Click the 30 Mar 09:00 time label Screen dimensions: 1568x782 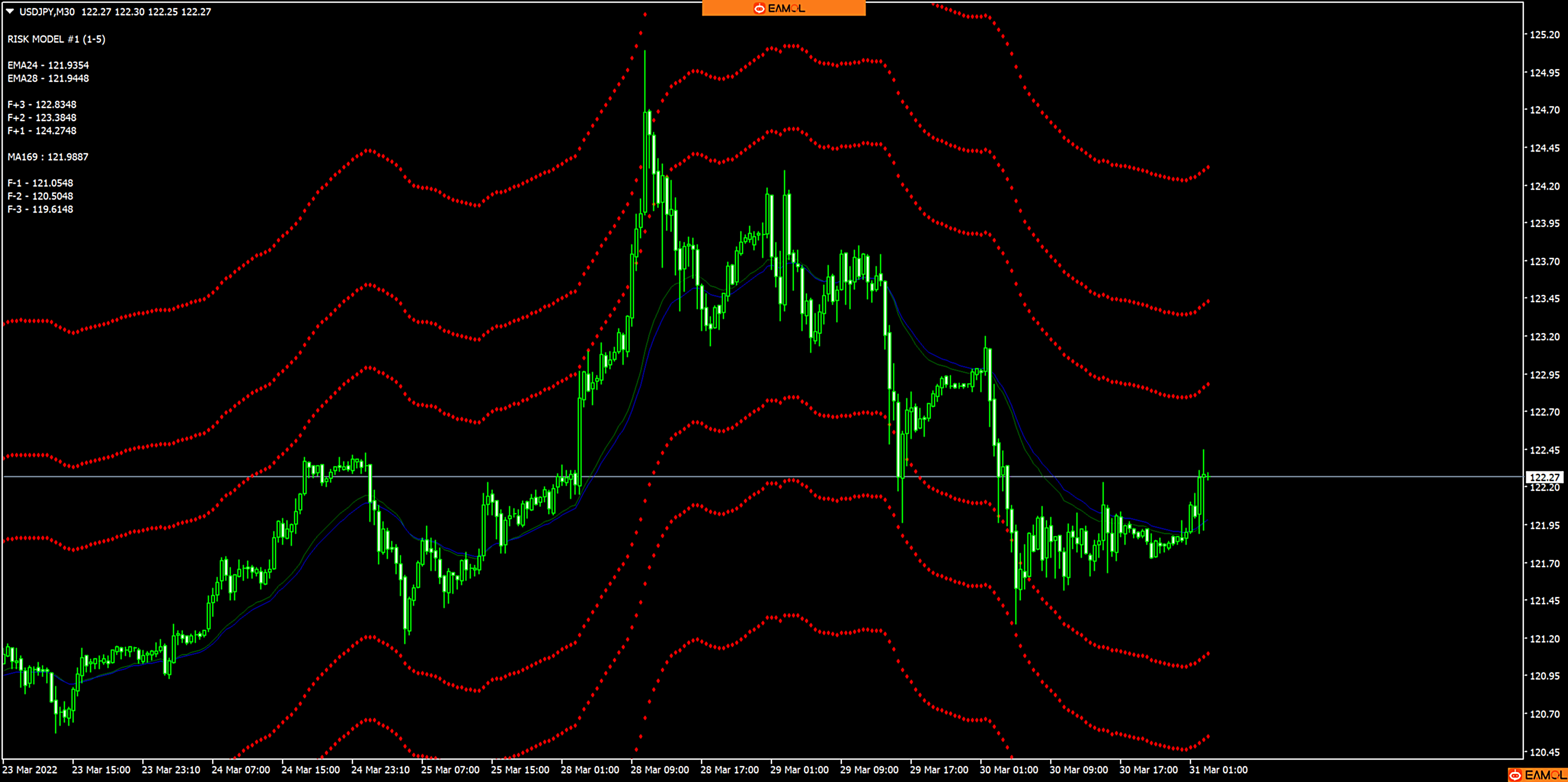(x=1079, y=770)
